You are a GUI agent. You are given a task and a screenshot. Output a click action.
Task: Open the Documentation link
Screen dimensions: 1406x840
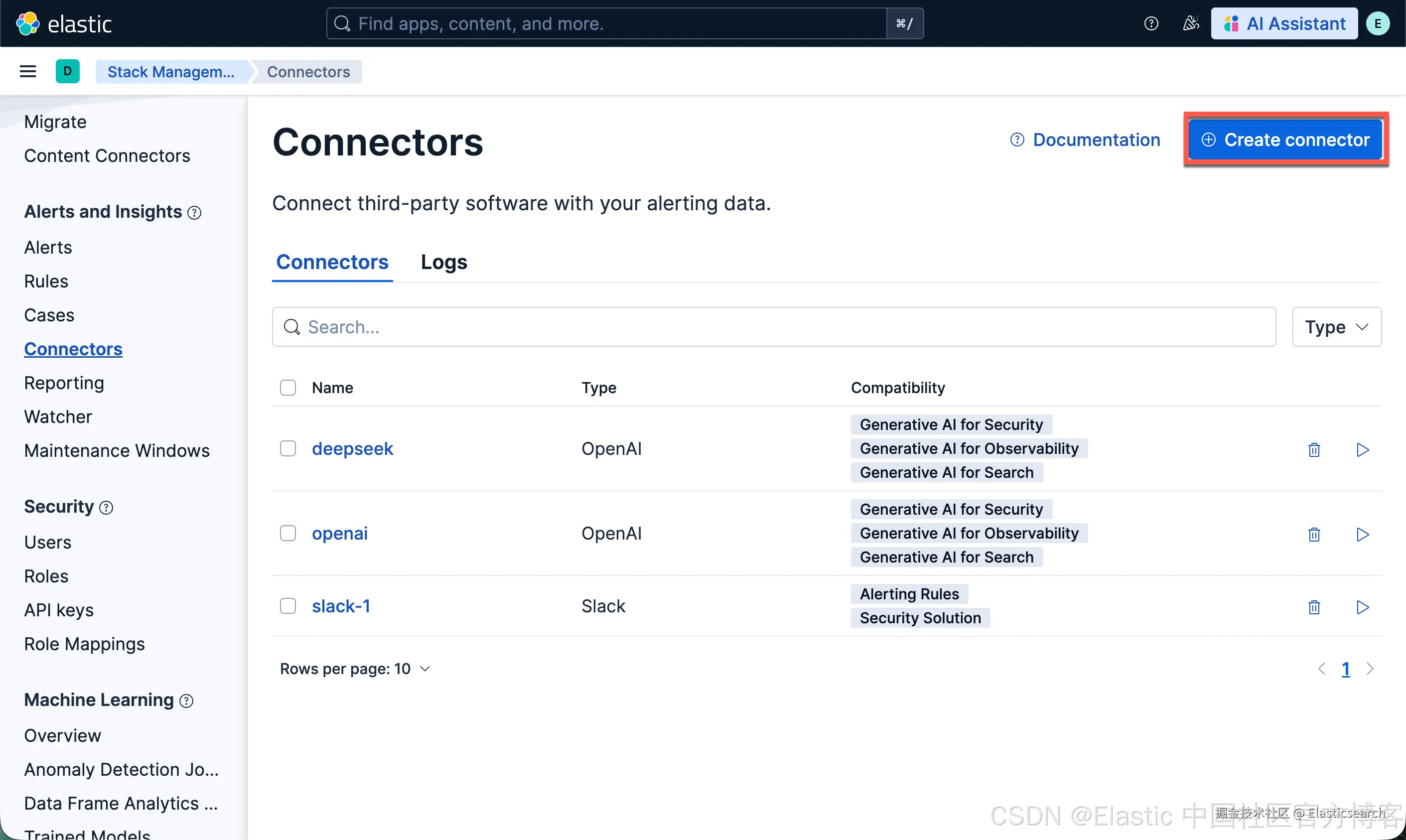1085,140
